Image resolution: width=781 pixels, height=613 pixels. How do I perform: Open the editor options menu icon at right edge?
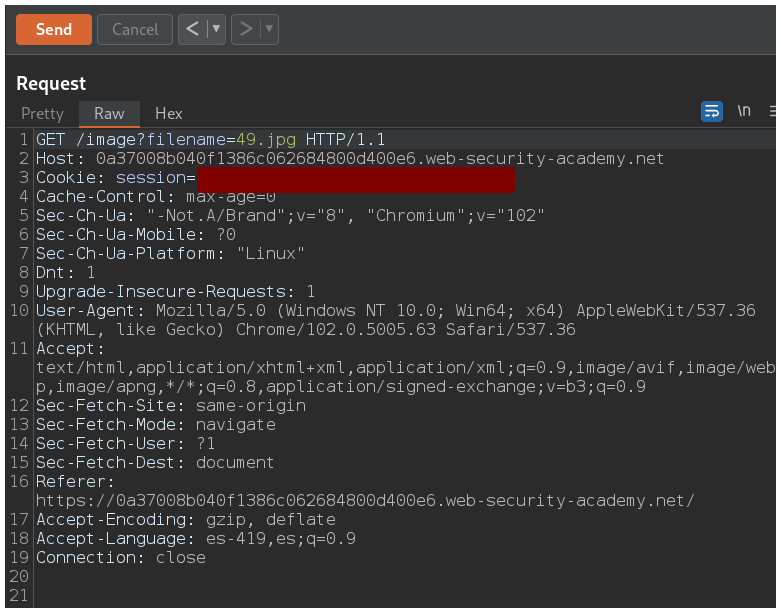click(773, 111)
